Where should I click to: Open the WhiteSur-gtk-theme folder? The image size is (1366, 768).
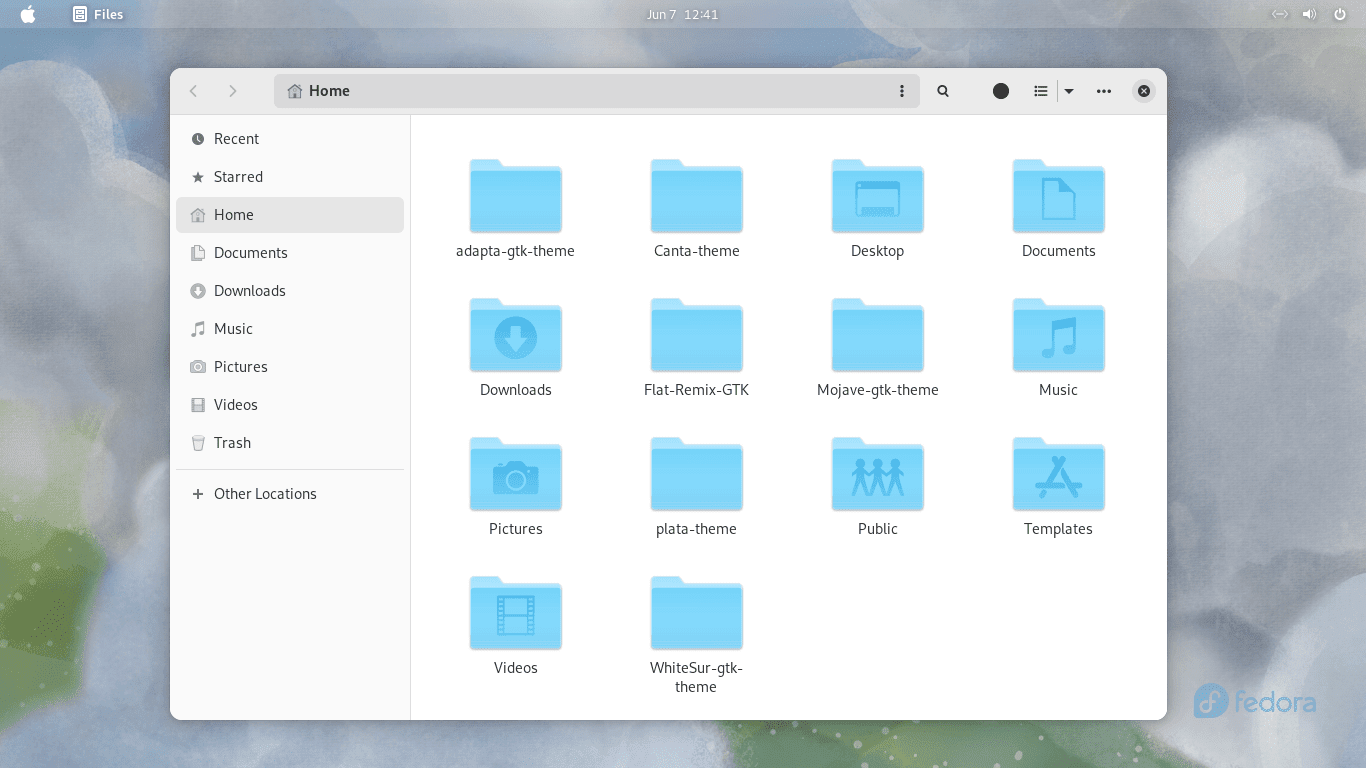pyautogui.click(x=696, y=614)
